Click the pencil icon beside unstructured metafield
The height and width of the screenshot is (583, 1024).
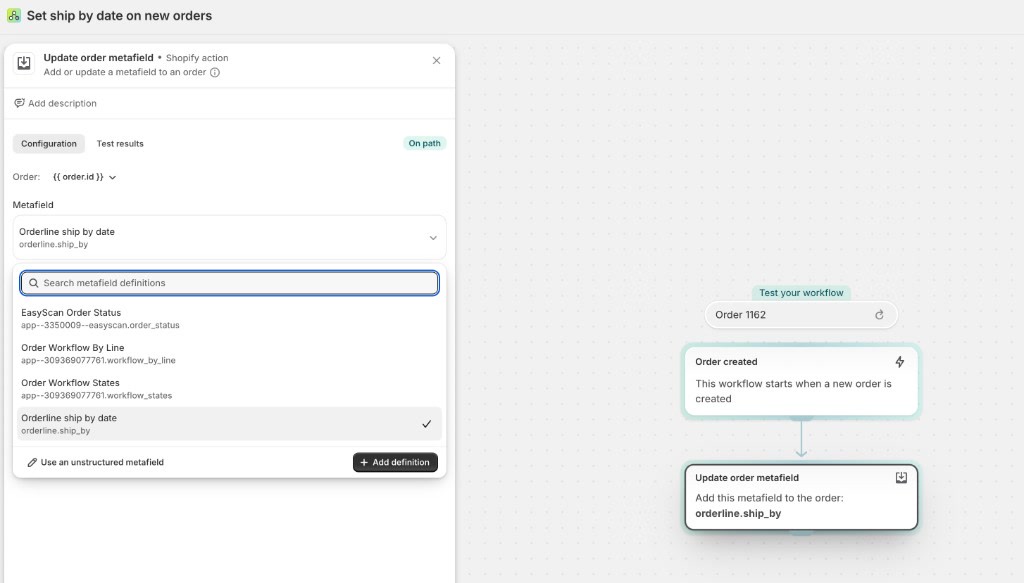(32, 462)
